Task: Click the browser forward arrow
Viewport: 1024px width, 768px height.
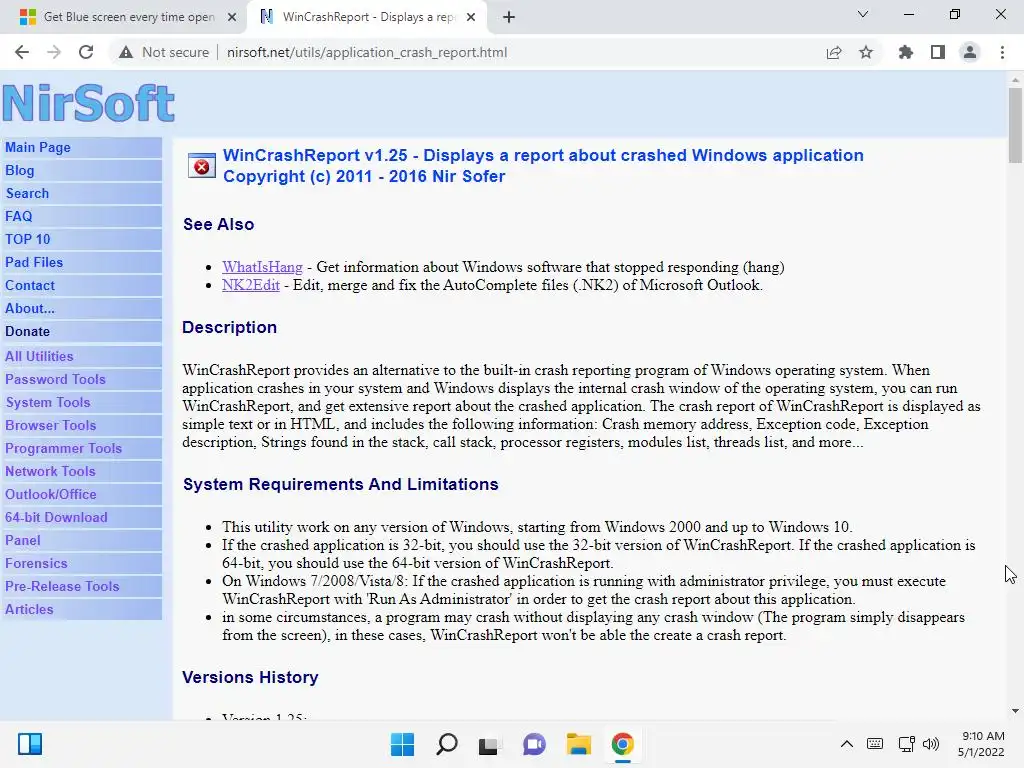Action: [x=54, y=52]
